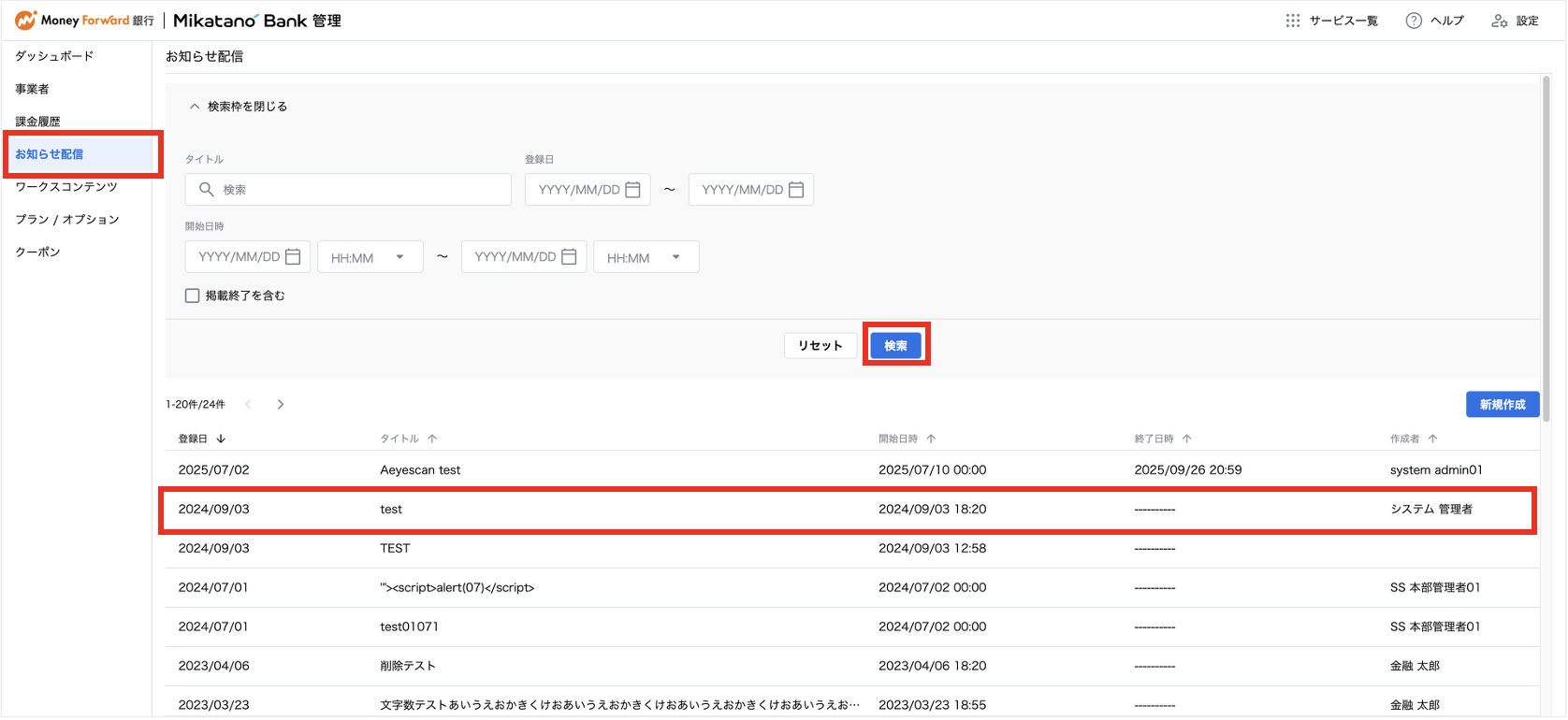This screenshot has height=720, width=1568.
Task: Open calendar of 開始日時 end date field
Action: pyautogui.click(x=569, y=256)
